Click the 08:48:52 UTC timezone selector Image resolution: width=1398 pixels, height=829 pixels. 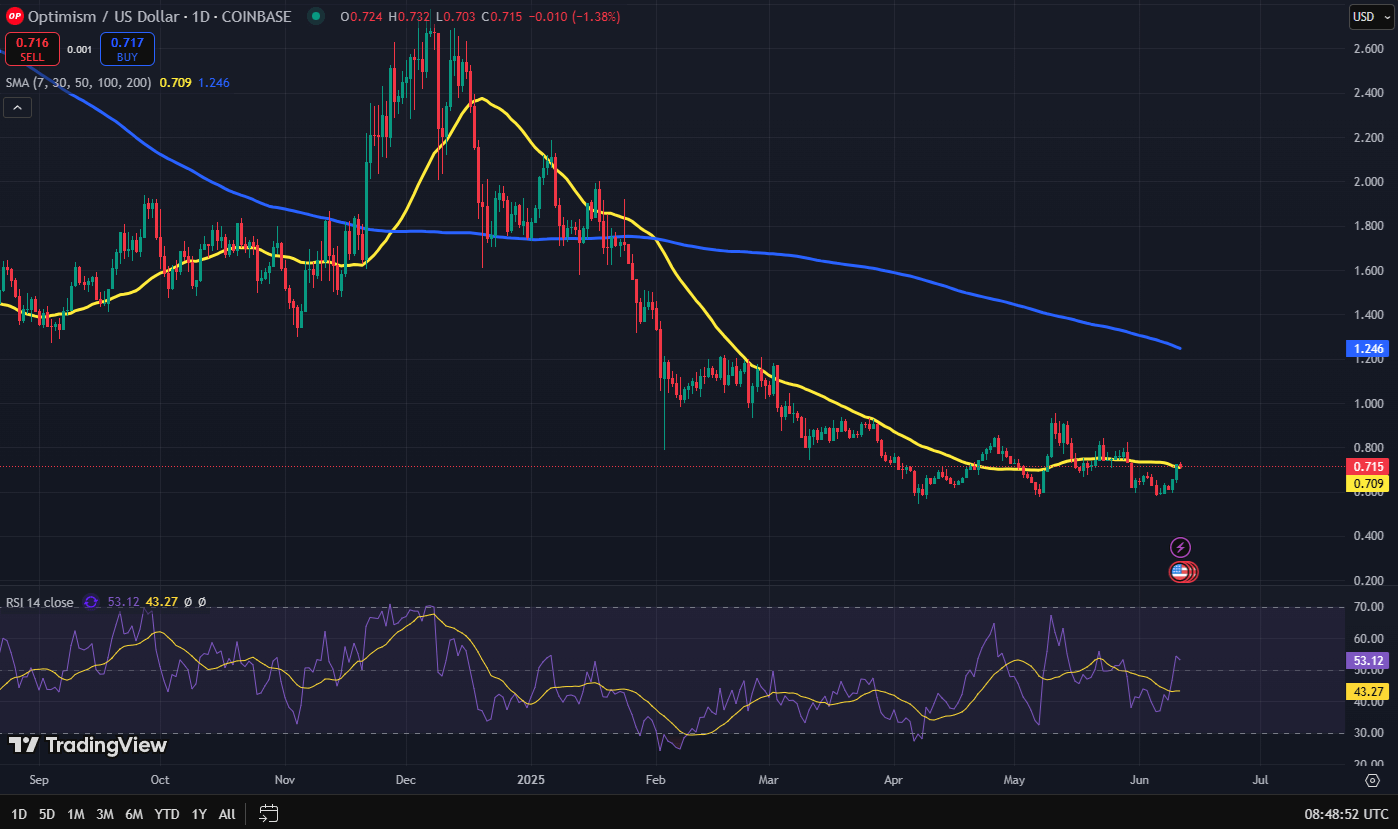click(1347, 814)
